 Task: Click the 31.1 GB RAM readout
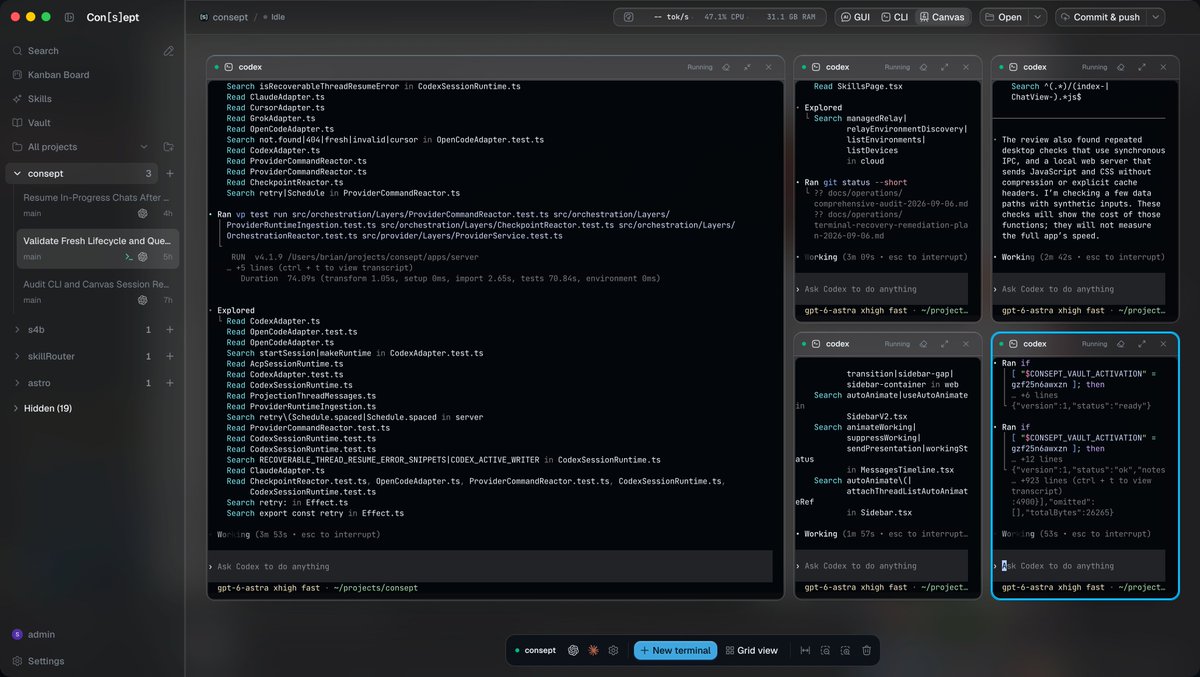pos(790,17)
